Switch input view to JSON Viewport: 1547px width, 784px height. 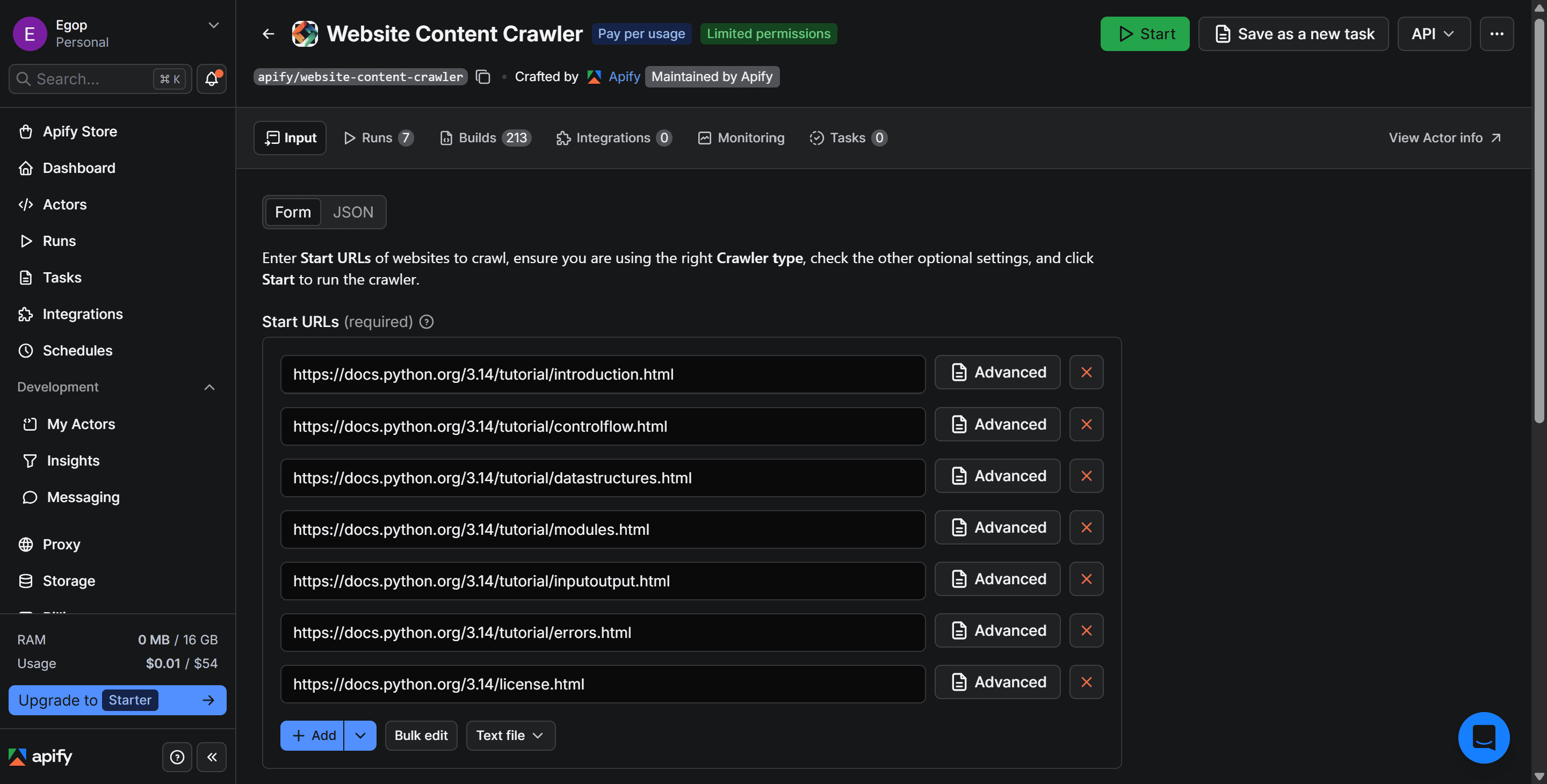click(352, 212)
